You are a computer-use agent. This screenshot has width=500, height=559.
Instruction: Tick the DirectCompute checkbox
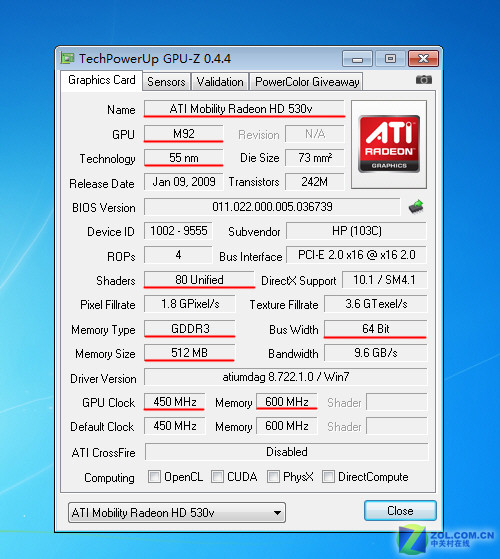(328, 476)
